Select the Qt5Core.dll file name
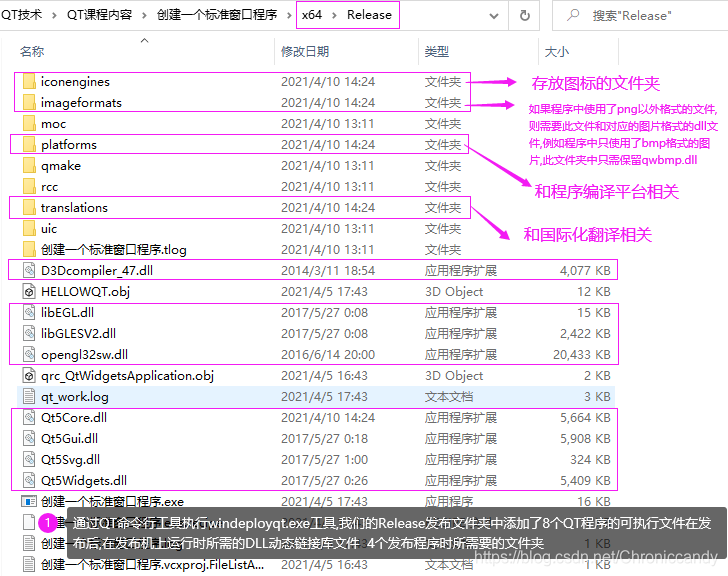 click(74, 418)
